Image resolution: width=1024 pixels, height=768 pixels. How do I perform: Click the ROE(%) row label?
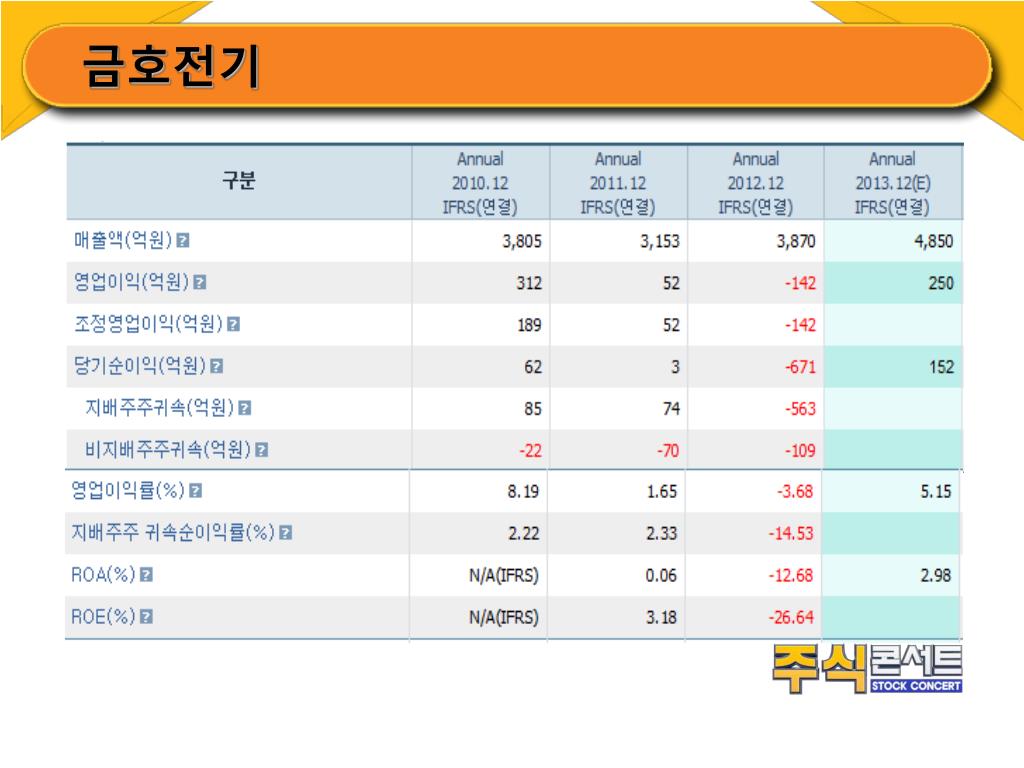click(x=103, y=616)
